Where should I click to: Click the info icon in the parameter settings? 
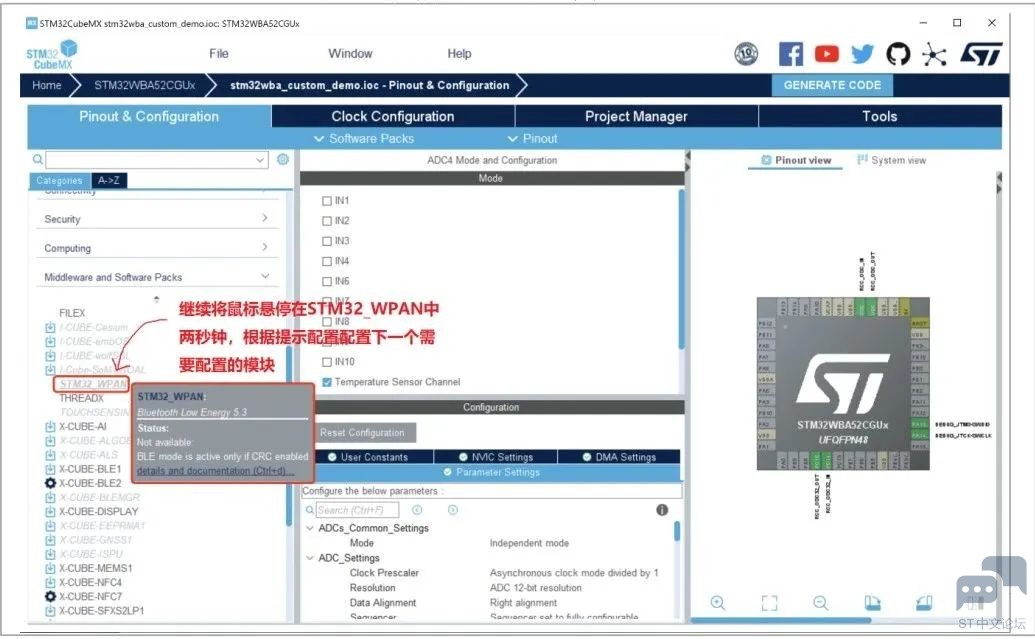[662, 510]
